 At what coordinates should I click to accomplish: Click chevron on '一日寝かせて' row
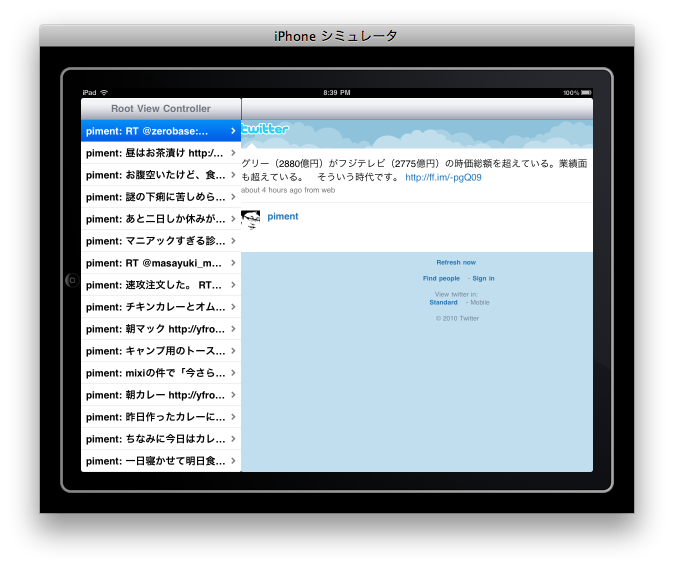pos(233,461)
